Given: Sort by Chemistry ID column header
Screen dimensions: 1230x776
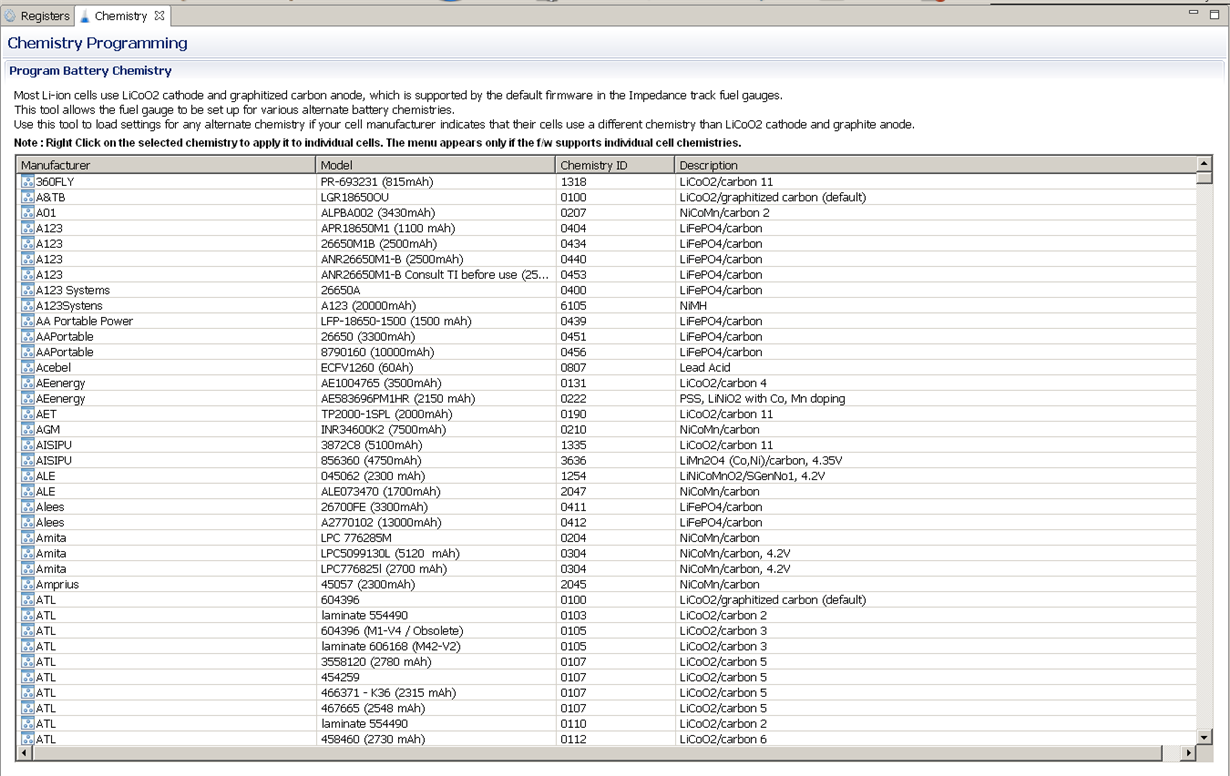Looking at the screenshot, I should (x=615, y=165).
